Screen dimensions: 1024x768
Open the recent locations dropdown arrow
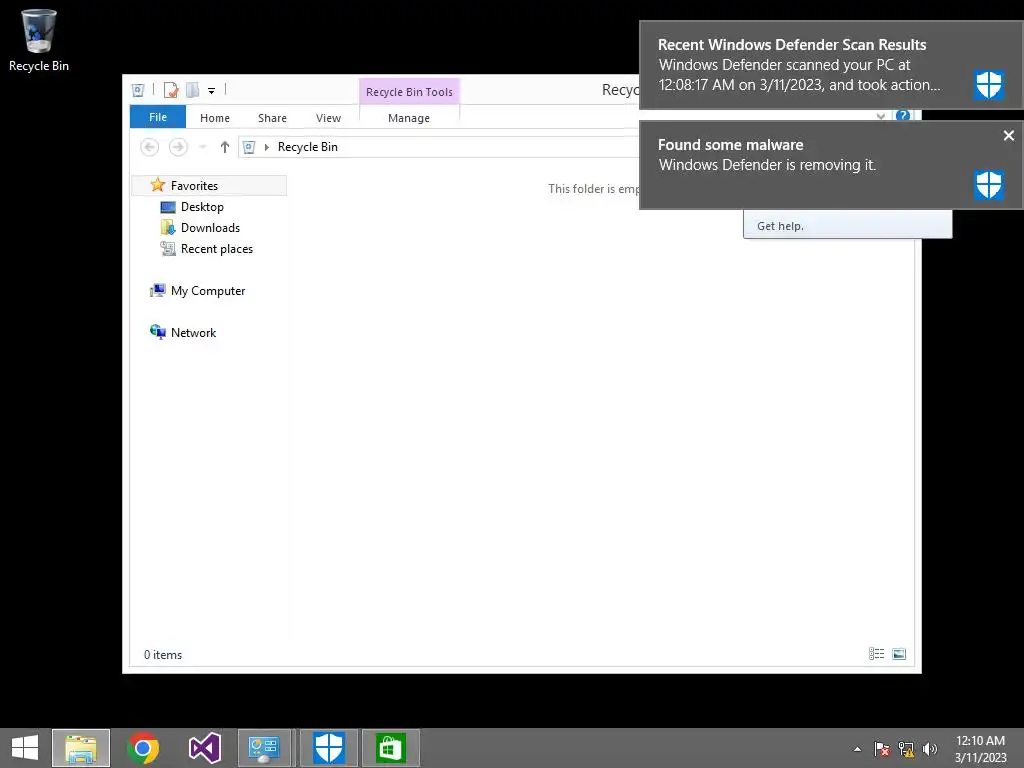[203, 147]
